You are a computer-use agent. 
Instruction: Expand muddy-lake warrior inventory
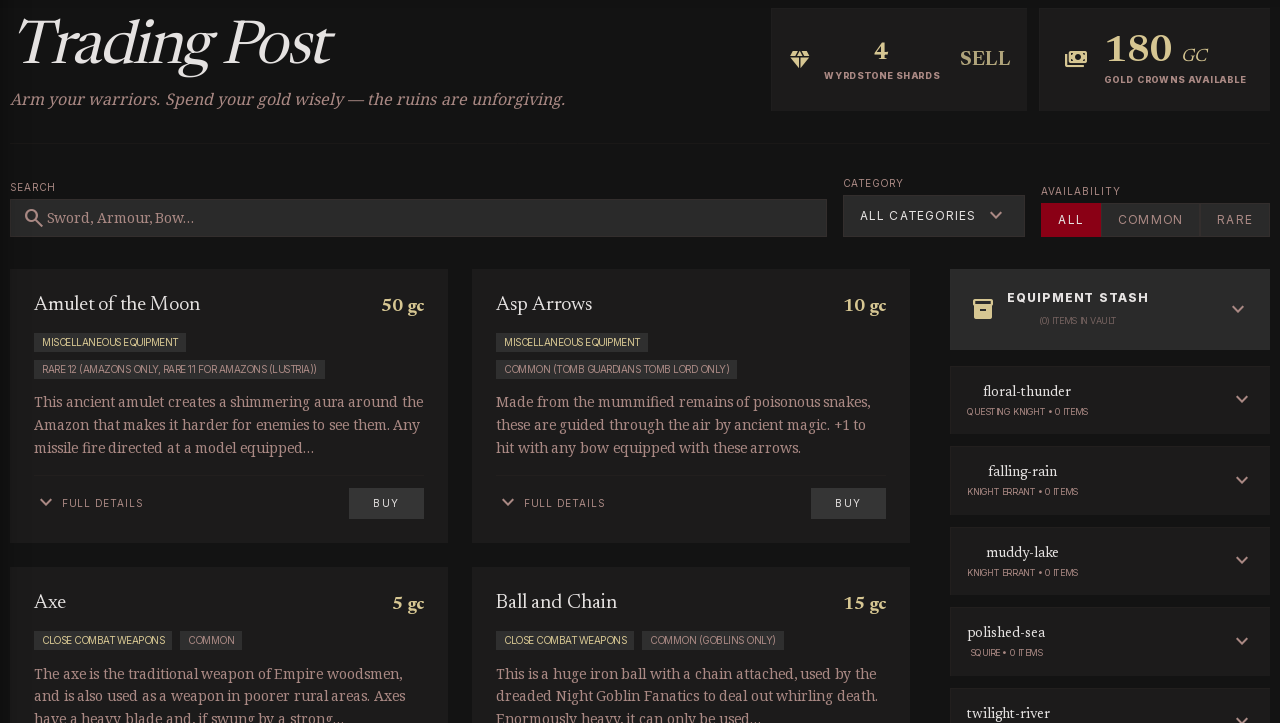[x=1242, y=560]
